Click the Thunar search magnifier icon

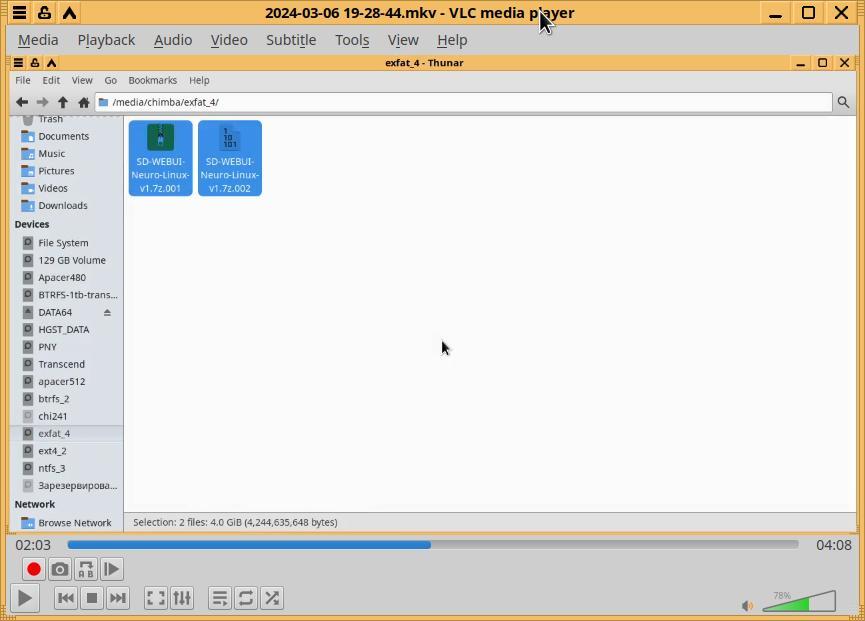click(x=843, y=102)
